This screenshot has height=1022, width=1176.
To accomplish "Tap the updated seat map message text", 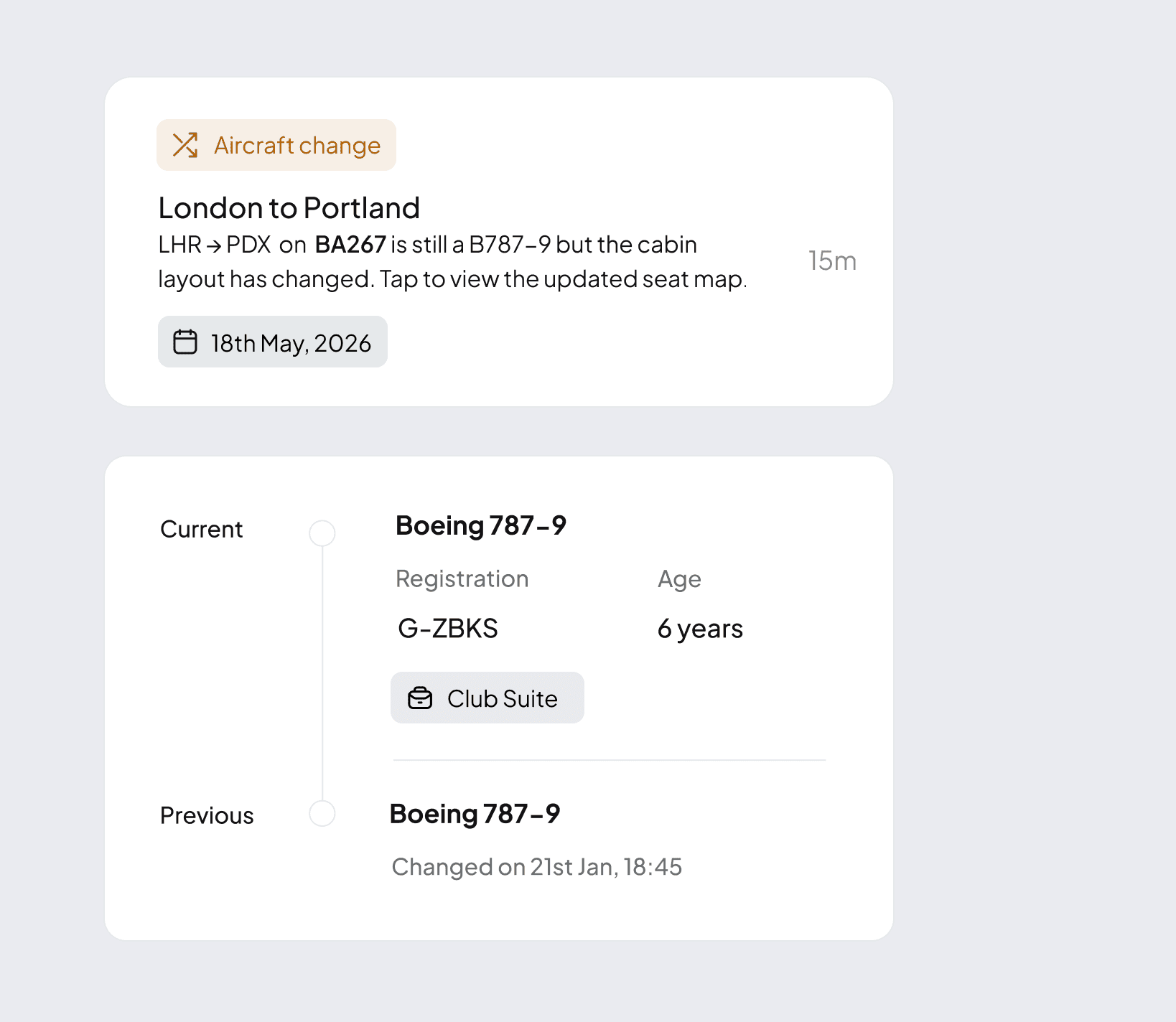I will [452, 279].
